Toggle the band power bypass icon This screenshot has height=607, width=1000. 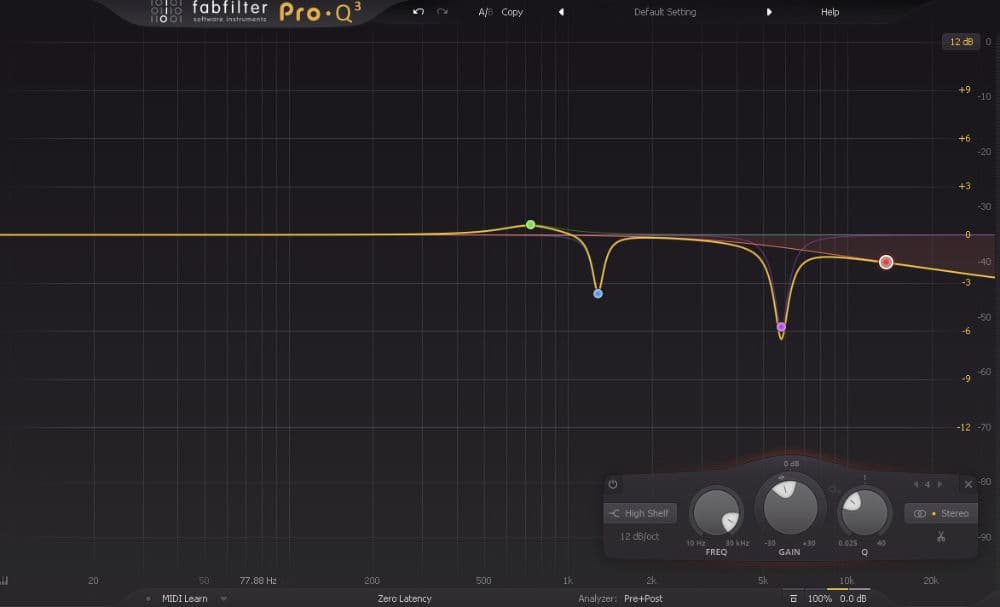613,485
